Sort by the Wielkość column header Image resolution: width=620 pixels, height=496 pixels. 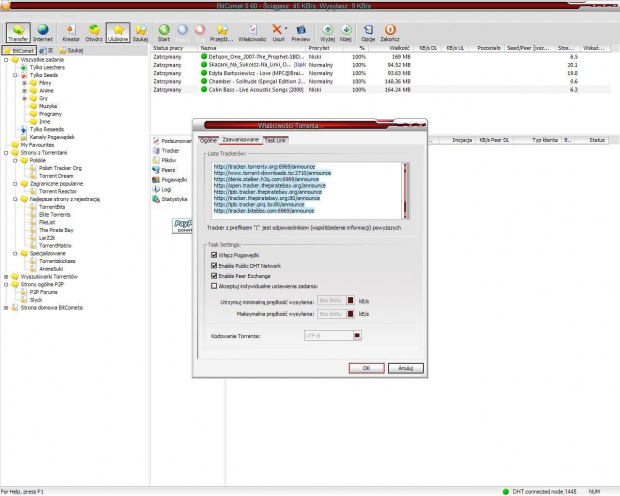pyautogui.click(x=391, y=48)
